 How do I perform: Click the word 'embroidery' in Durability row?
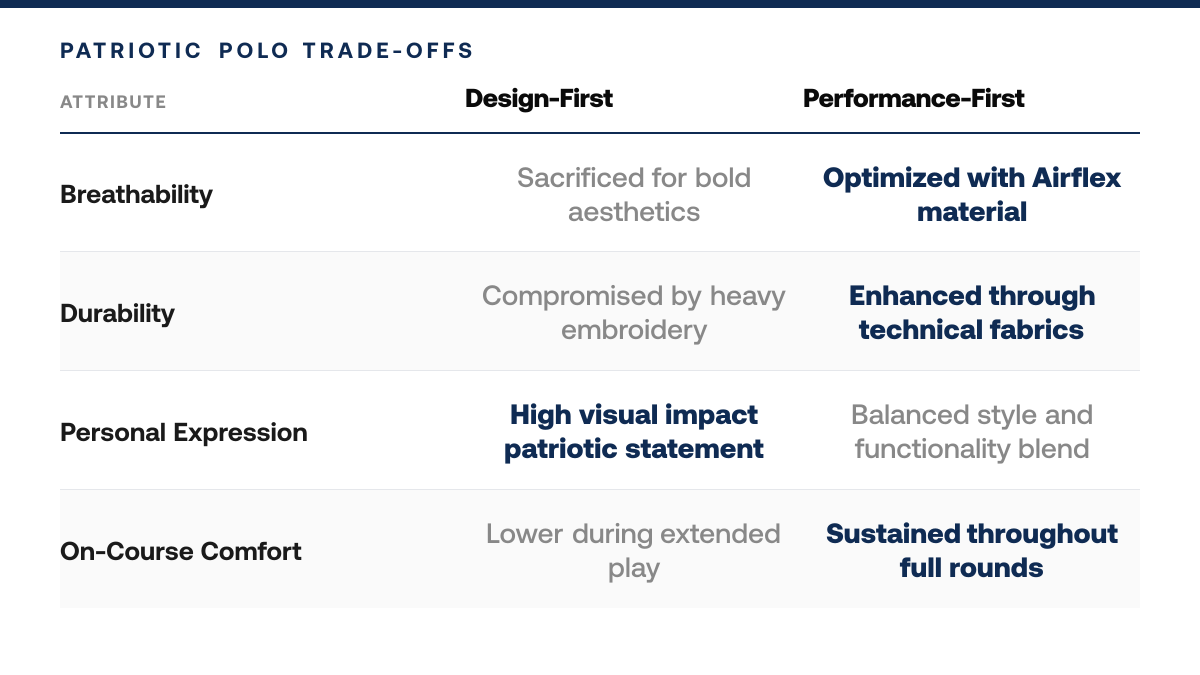click(634, 330)
